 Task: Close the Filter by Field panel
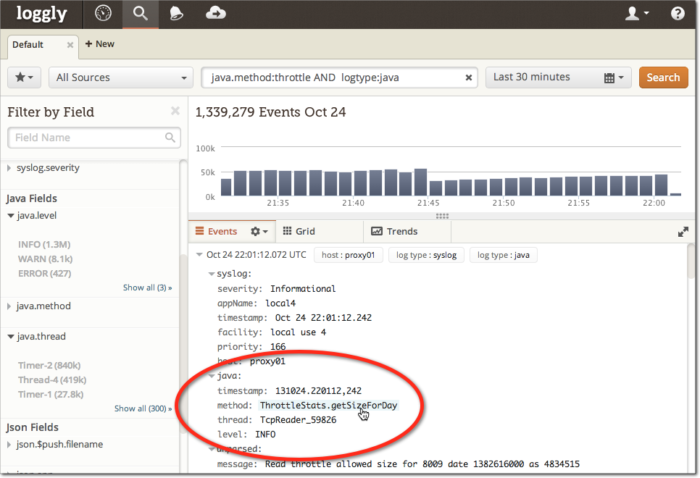[x=175, y=111]
